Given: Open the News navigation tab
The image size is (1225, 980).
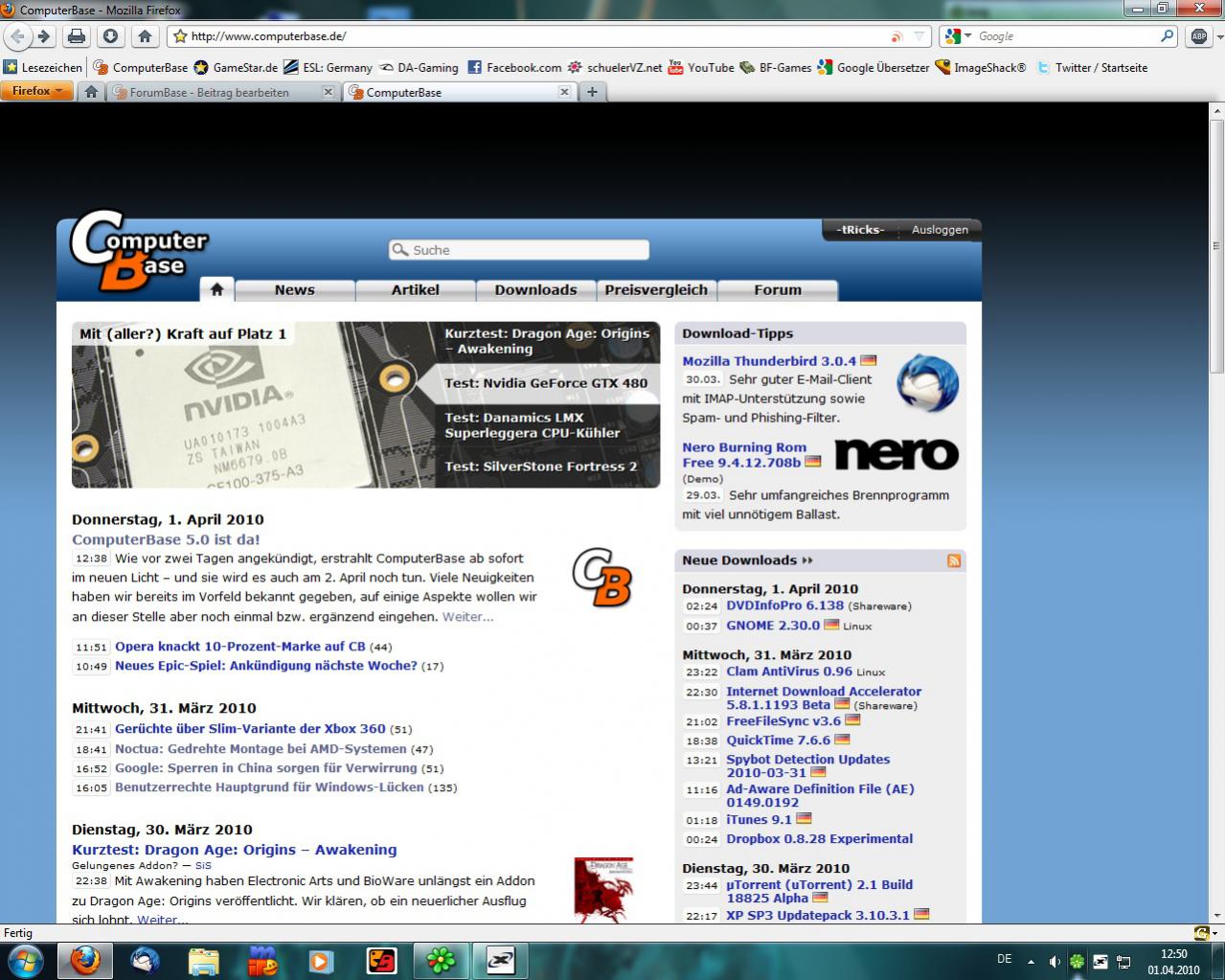Looking at the screenshot, I should click(294, 289).
